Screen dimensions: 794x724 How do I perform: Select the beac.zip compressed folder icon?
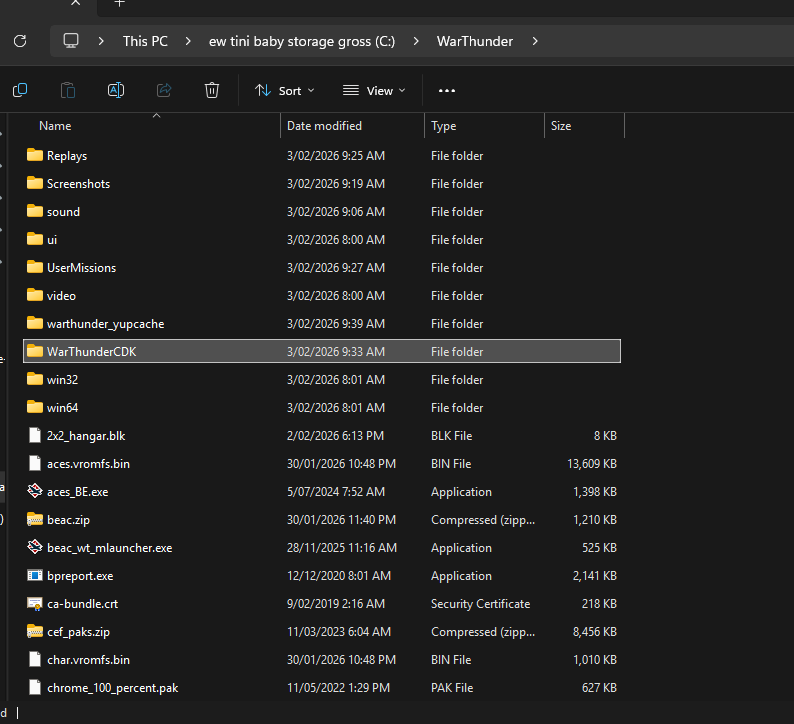35,520
